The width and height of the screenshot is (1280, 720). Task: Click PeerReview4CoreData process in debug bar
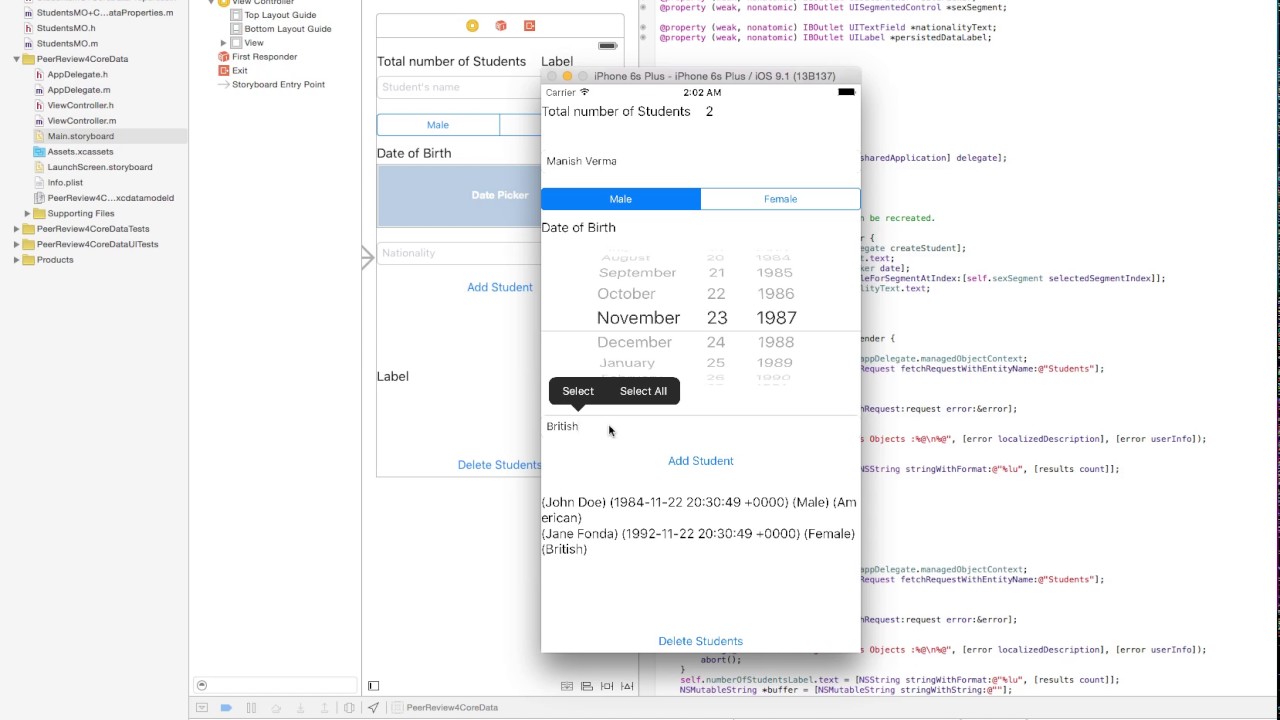coord(451,707)
